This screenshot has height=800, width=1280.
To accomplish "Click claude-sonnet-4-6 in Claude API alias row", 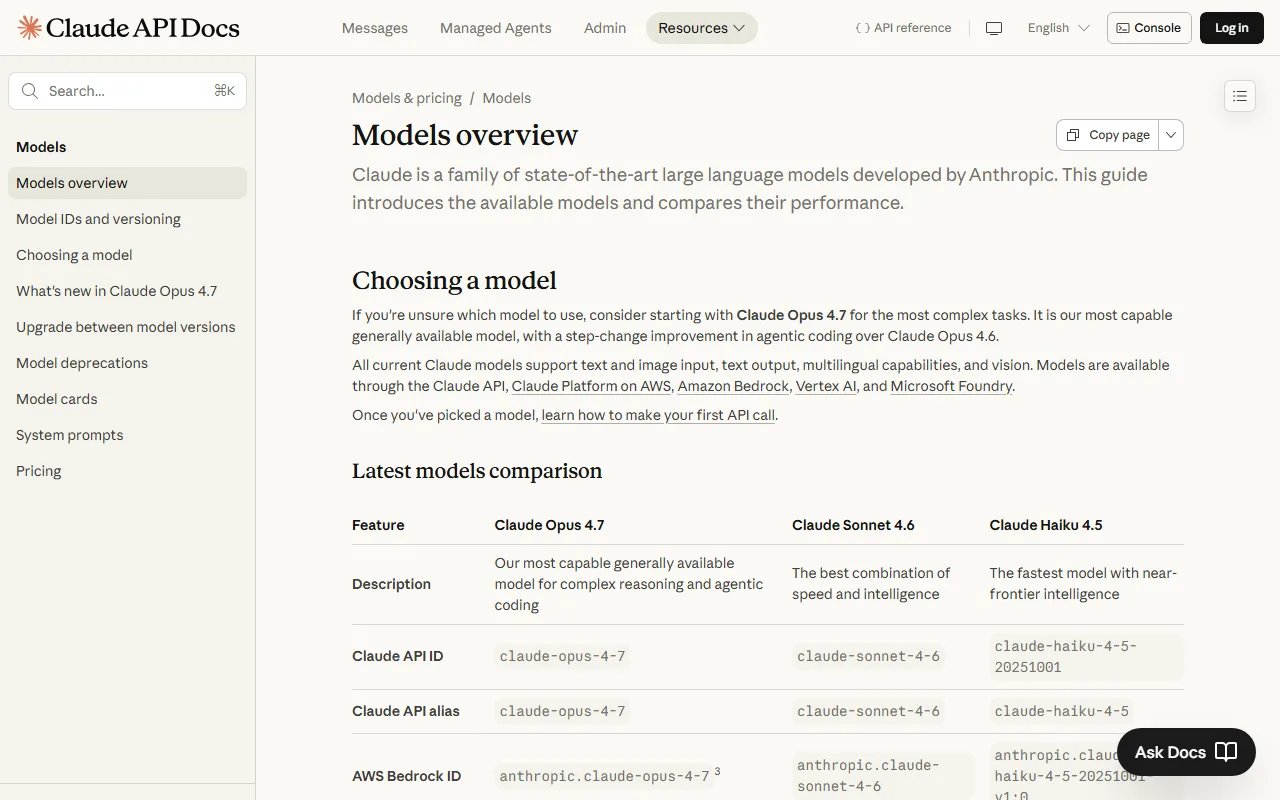I will point(868,711).
